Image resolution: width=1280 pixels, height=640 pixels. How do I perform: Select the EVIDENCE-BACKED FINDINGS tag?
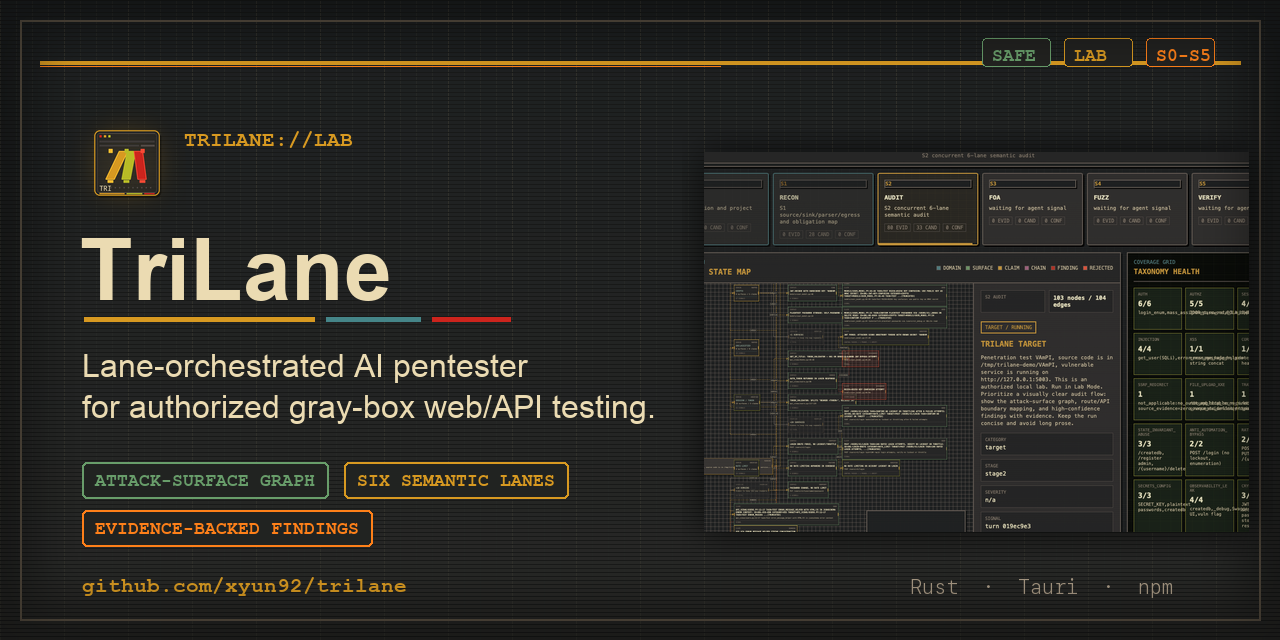click(227, 528)
